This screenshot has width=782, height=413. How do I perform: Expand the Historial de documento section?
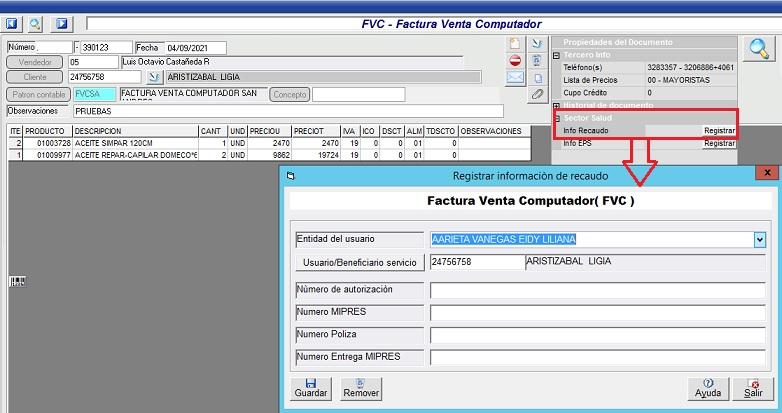pos(557,105)
